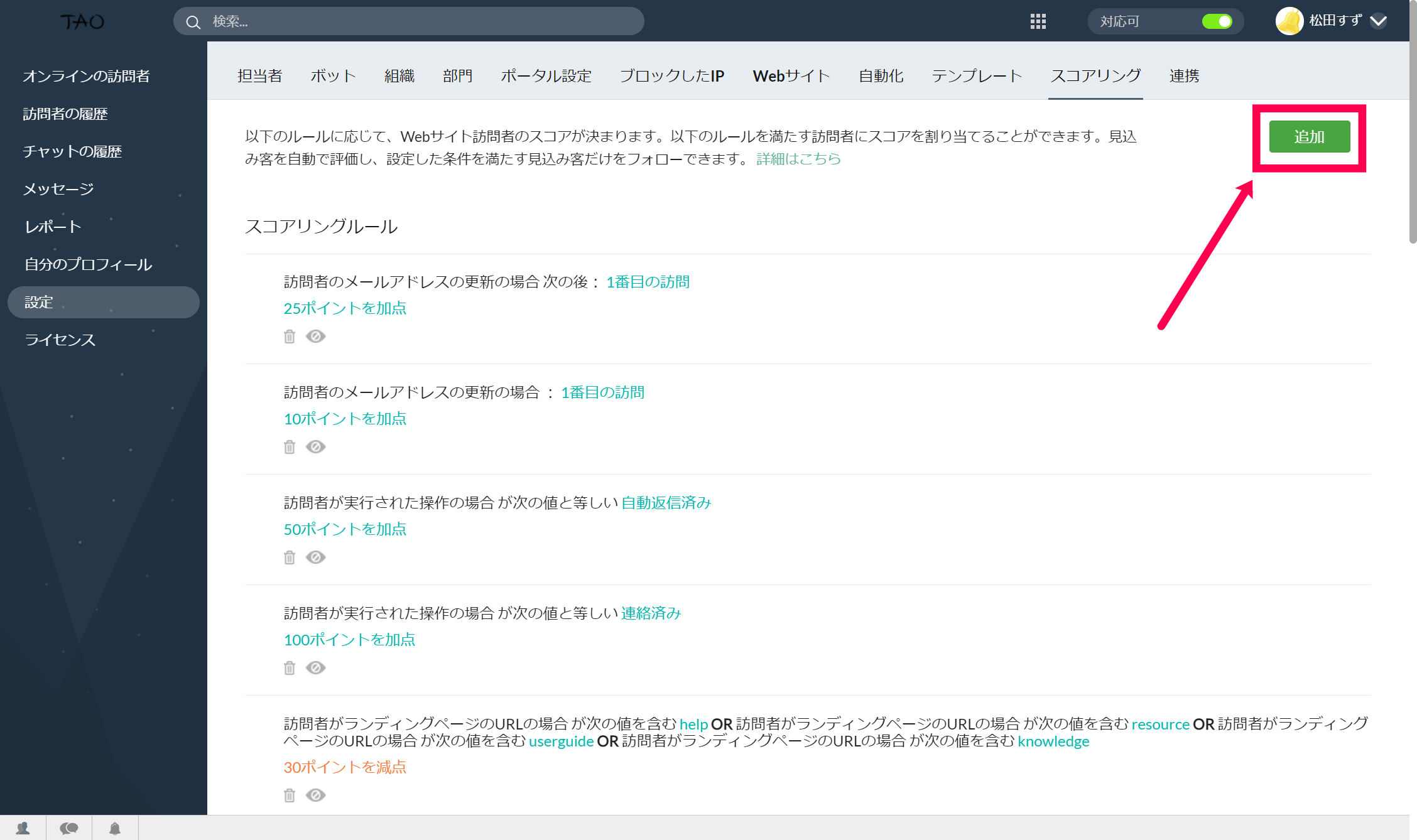The height and width of the screenshot is (840, 1417).
Task: Click the contacts icon in bottom bar
Action: pos(23,828)
